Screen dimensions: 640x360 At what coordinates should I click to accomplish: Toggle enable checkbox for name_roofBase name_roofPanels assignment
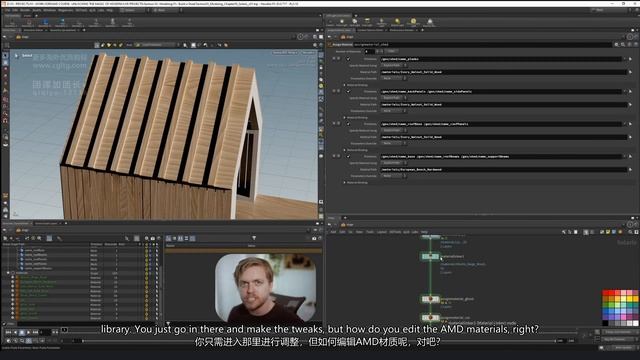(x=348, y=124)
